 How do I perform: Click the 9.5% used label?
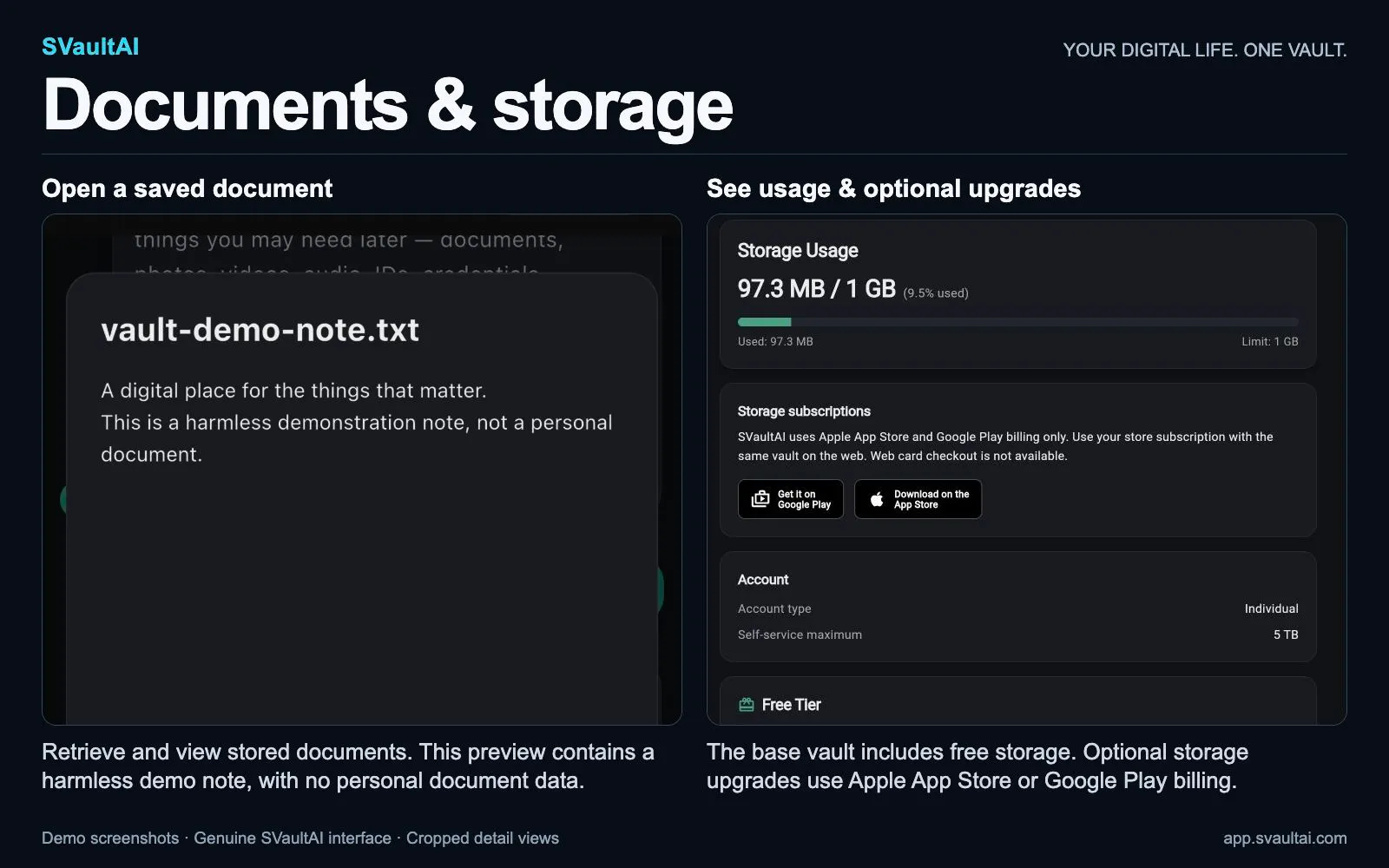click(936, 293)
